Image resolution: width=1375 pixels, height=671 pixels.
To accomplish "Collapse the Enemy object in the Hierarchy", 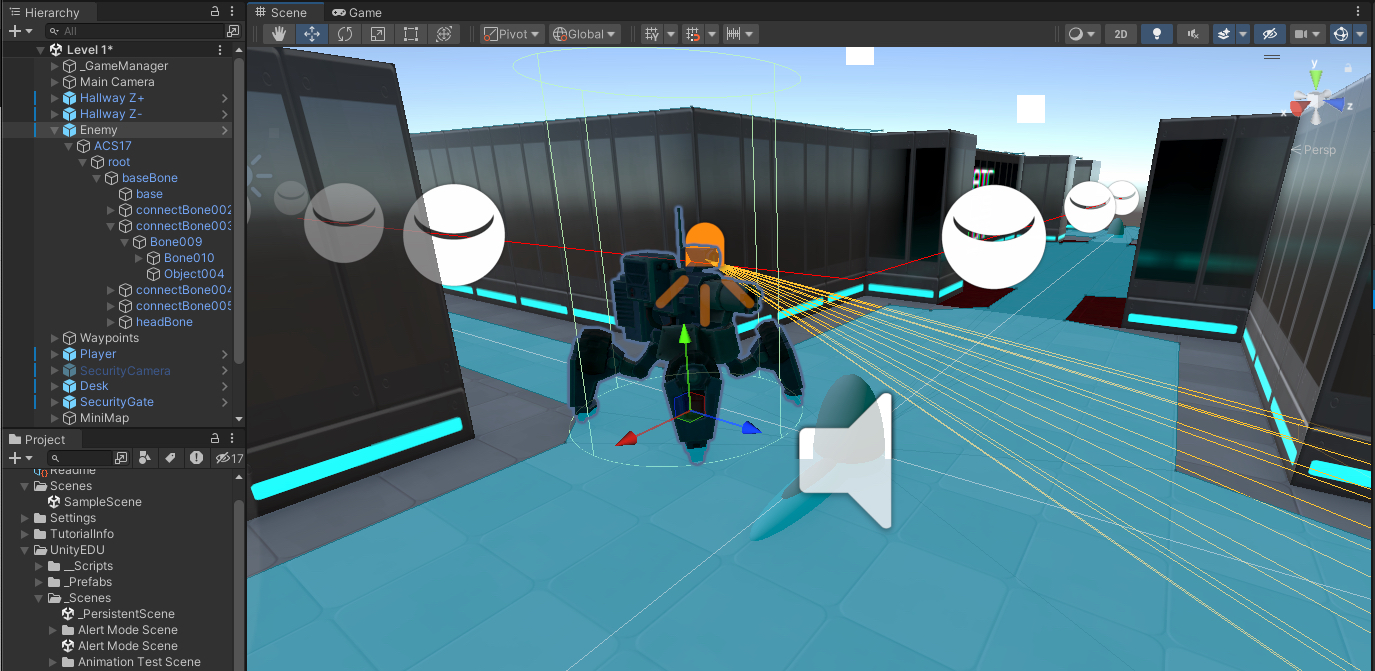I will click(55, 129).
